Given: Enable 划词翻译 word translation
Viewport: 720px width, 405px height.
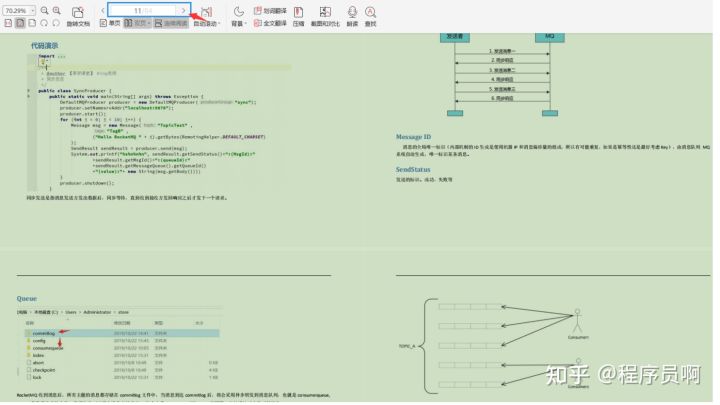Looking at the screenshot, I should tap(270, 11).
